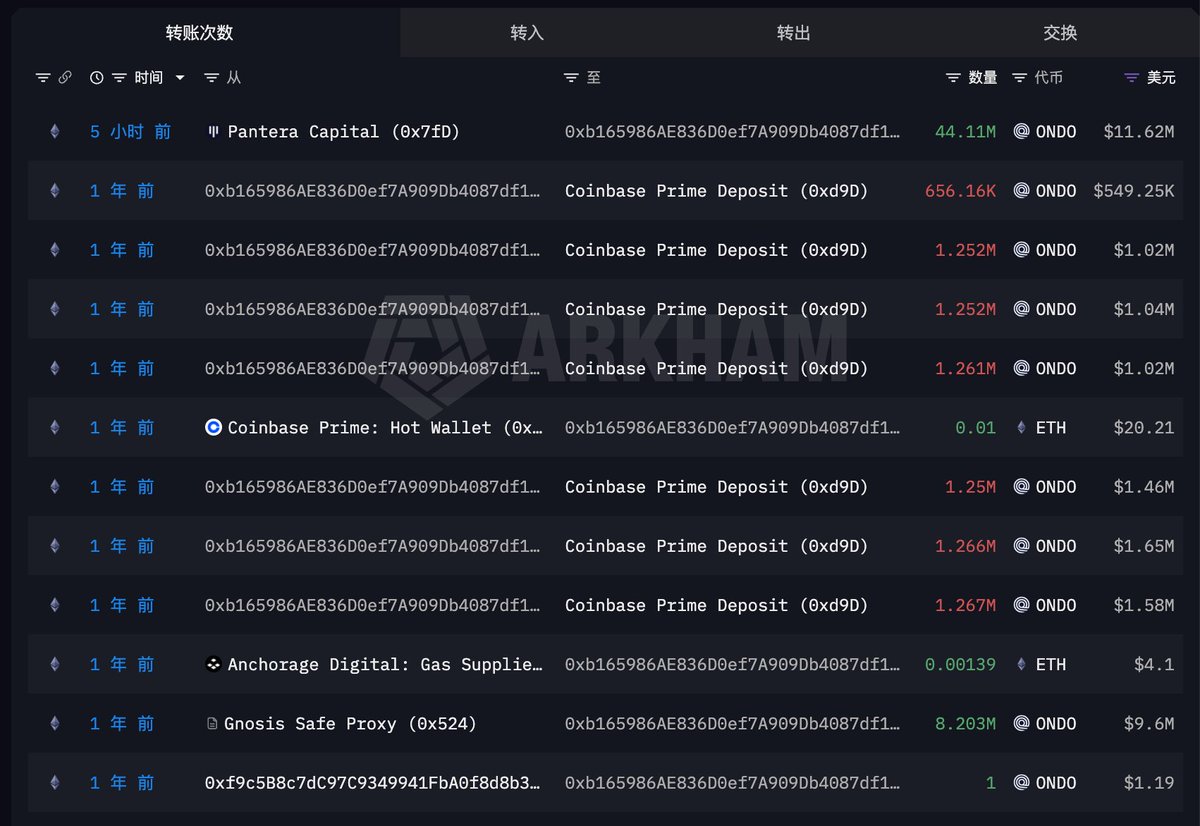
Task: Click the 0.00139 ETH amount
Action: [960, 664]
